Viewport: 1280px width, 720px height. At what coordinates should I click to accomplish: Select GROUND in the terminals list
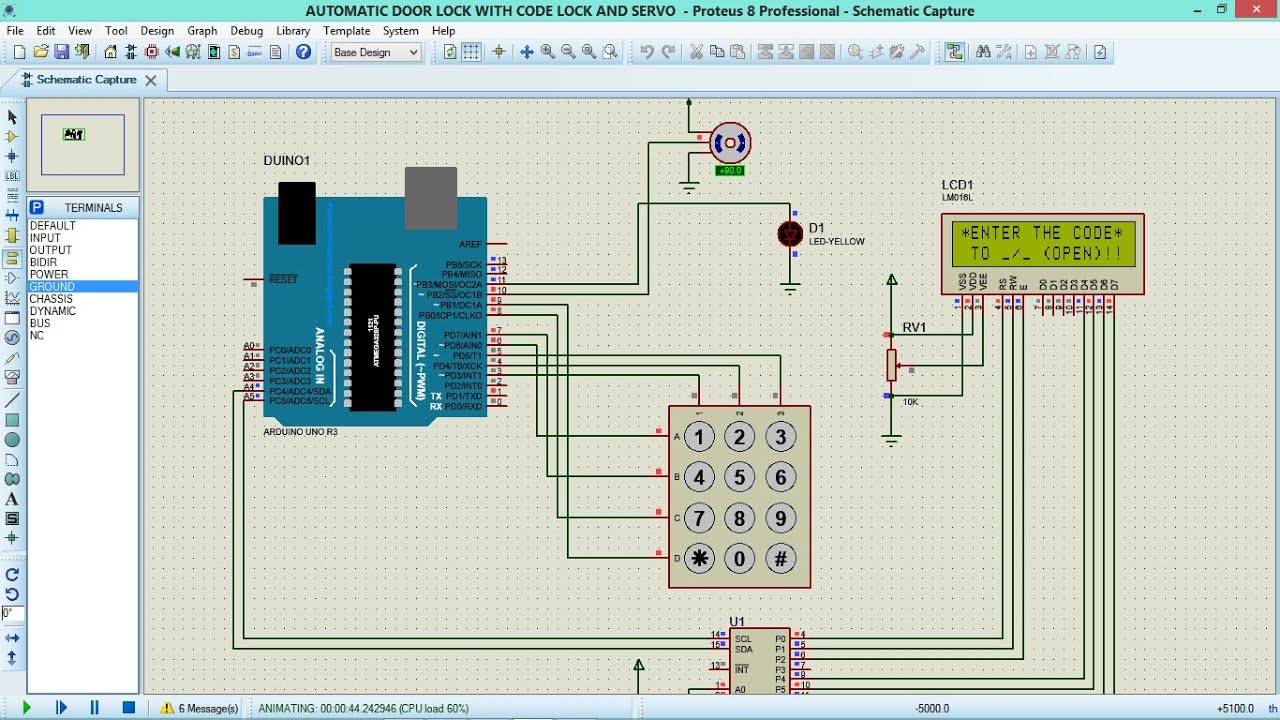[x=83, y=287]
